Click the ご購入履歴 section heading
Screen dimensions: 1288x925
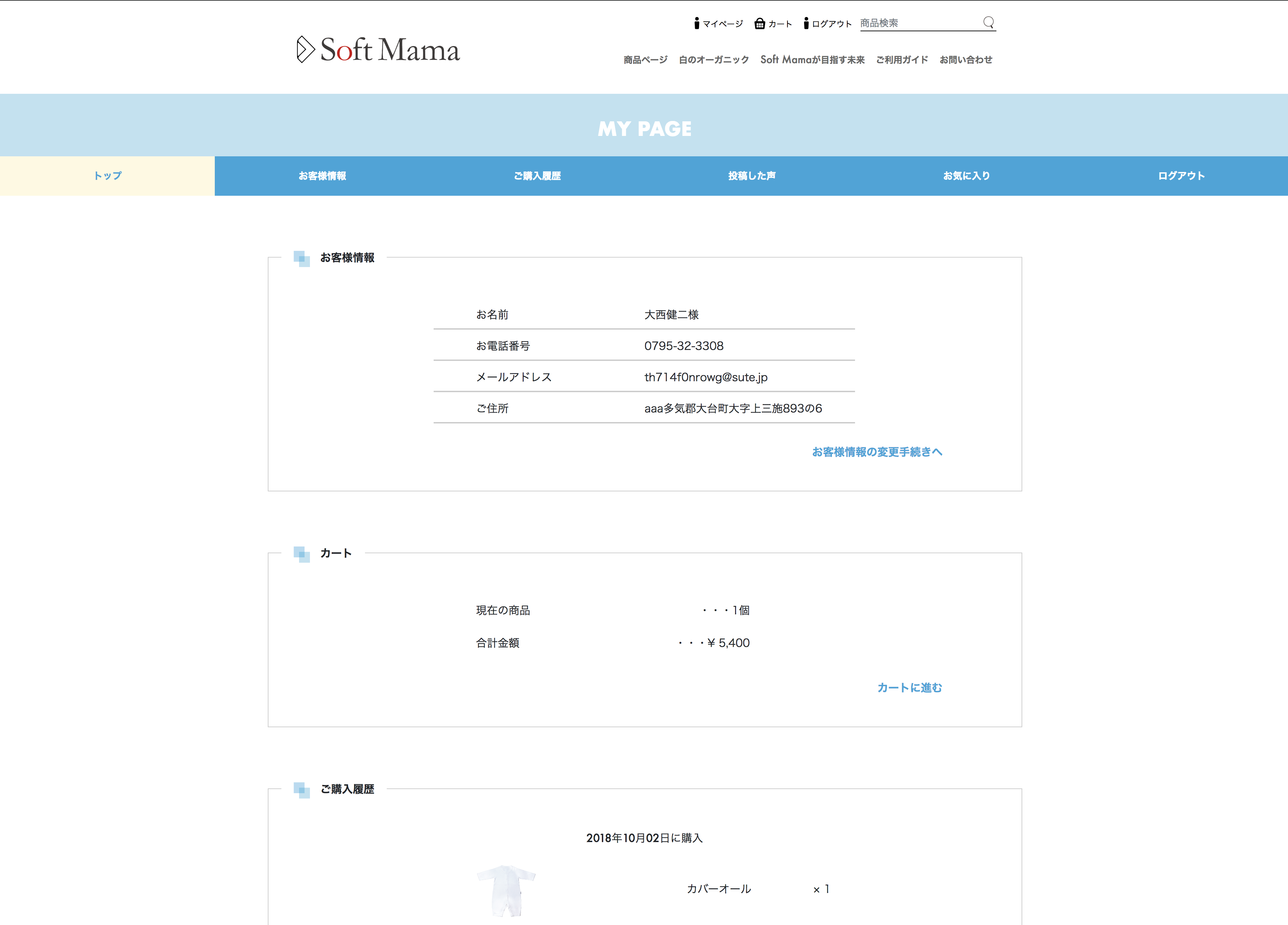347,789
